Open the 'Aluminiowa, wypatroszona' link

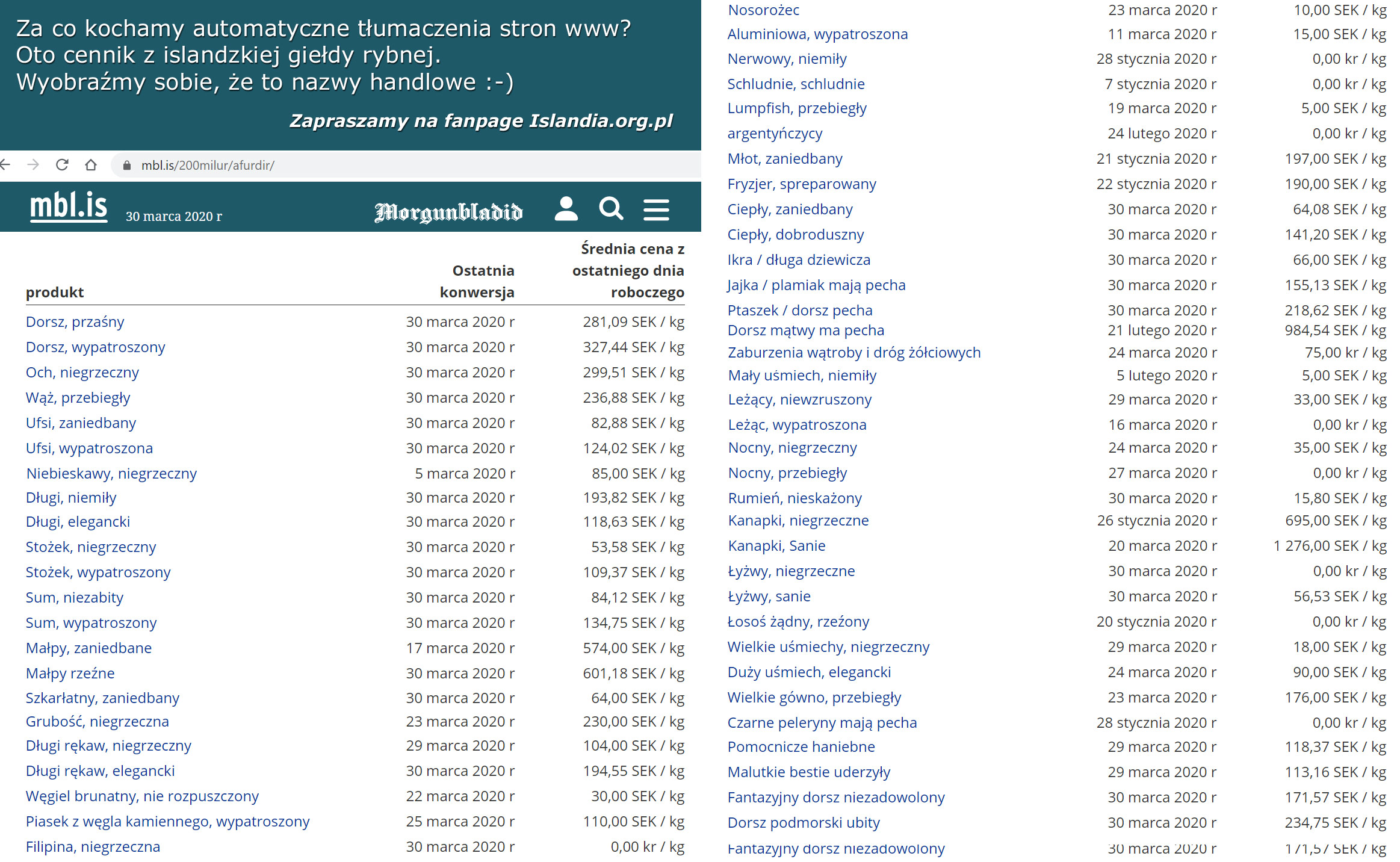point(817,34)
